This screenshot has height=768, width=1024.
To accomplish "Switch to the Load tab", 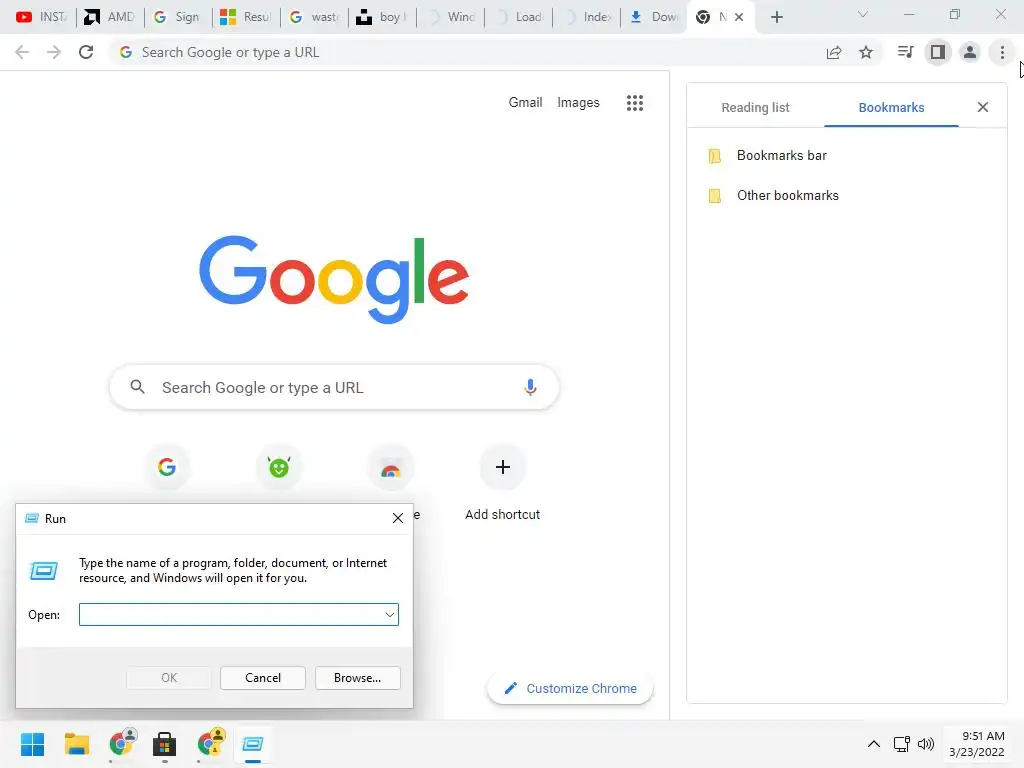I will point(519,17).
